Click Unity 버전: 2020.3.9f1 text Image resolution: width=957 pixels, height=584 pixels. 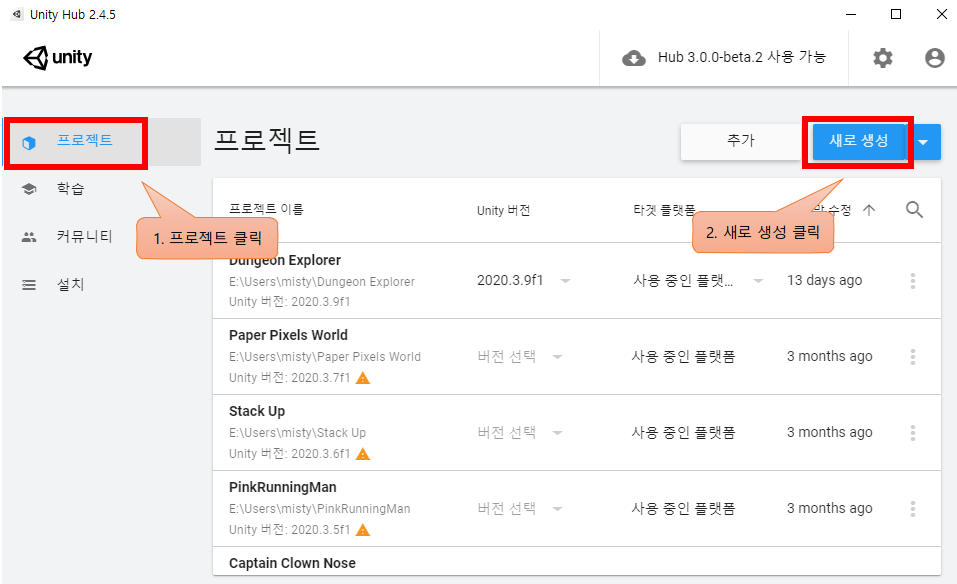[290, 302]
